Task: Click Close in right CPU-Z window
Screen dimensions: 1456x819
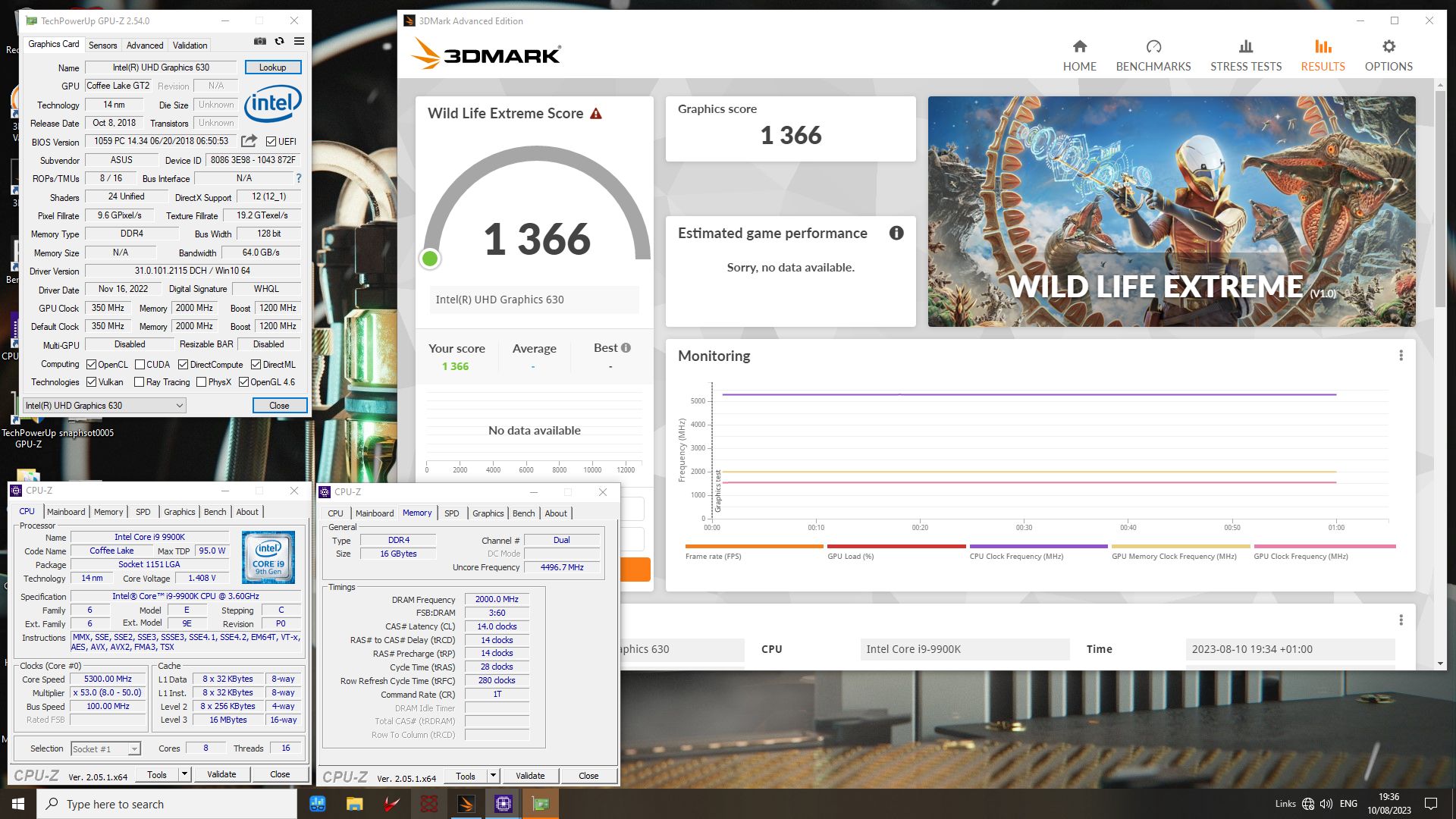Action: coord(588,776)
